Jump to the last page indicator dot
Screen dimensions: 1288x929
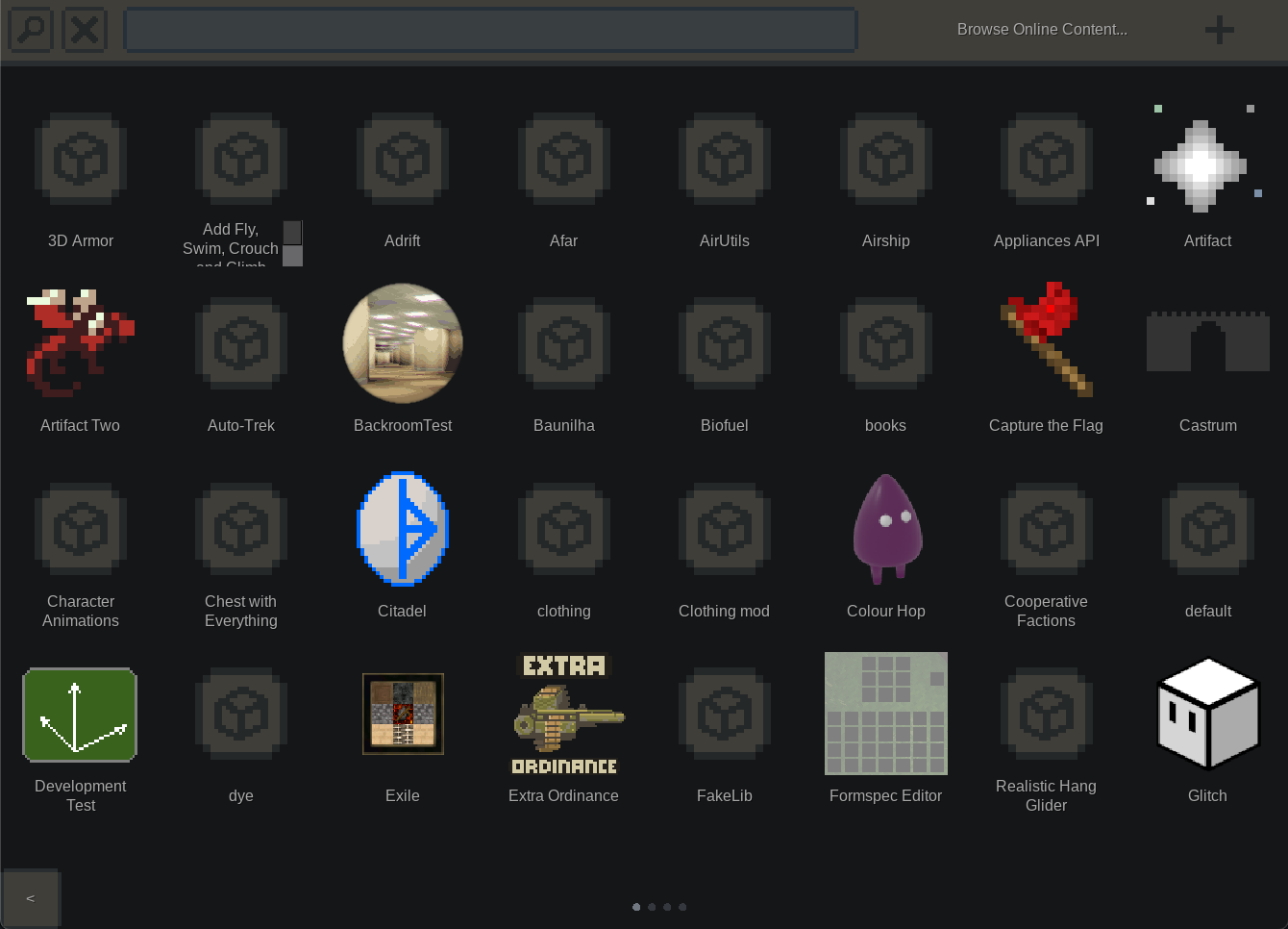[x=682, y=907]
